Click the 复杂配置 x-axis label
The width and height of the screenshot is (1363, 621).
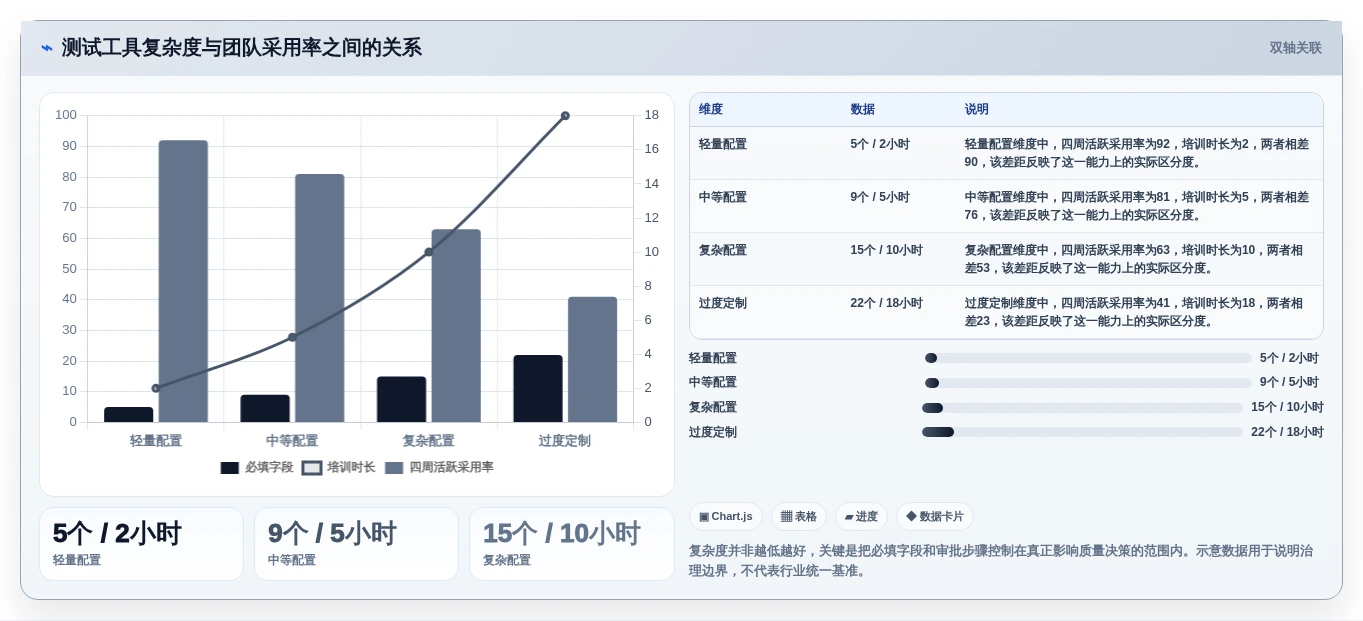429,440
